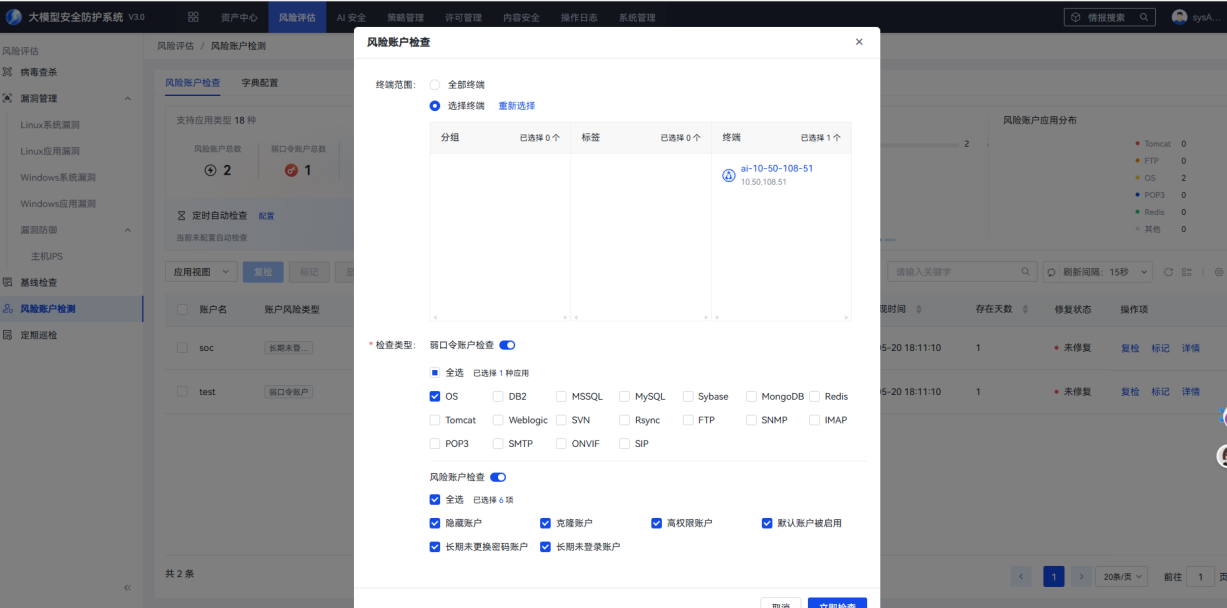Turn off the 弱口令账户检查 switch

(x=507, y=345)
